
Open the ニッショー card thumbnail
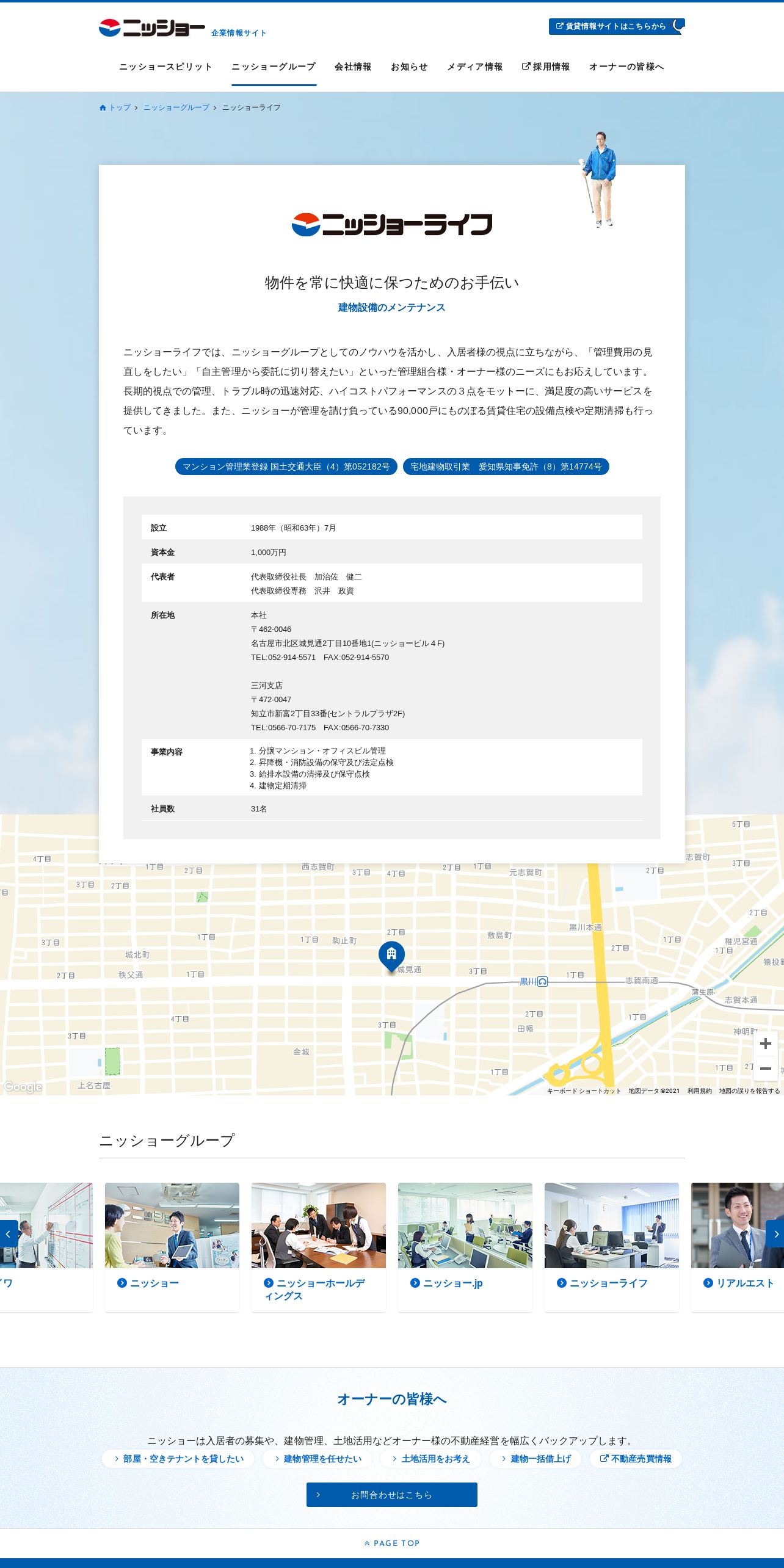pyautogui.click(x=172, y=1225)
